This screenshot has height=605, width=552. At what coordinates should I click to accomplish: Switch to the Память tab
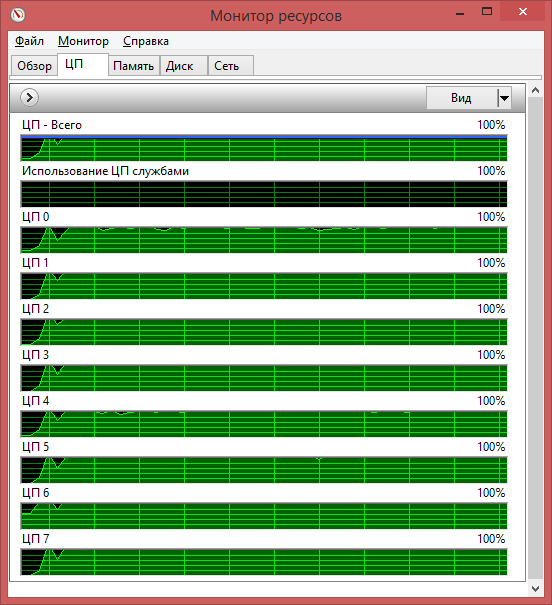click(x=134, y=66)
